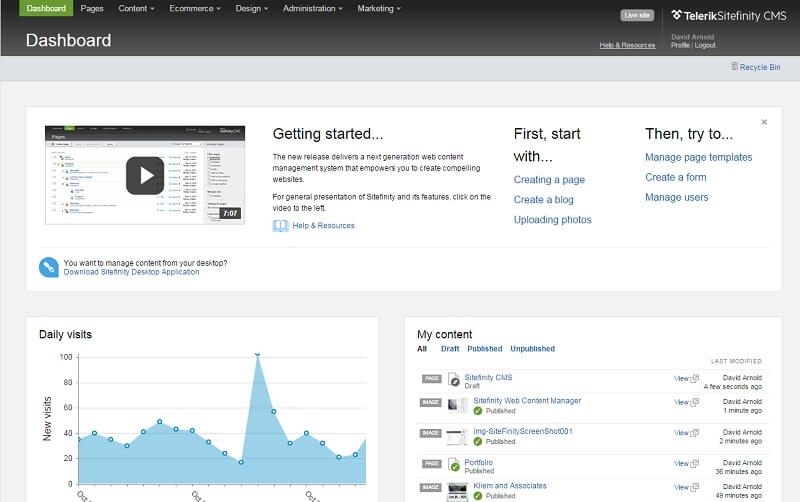Screen dimensions: 800x502
Task: Expand the Ecommerce menu
Action: [195, 8]
